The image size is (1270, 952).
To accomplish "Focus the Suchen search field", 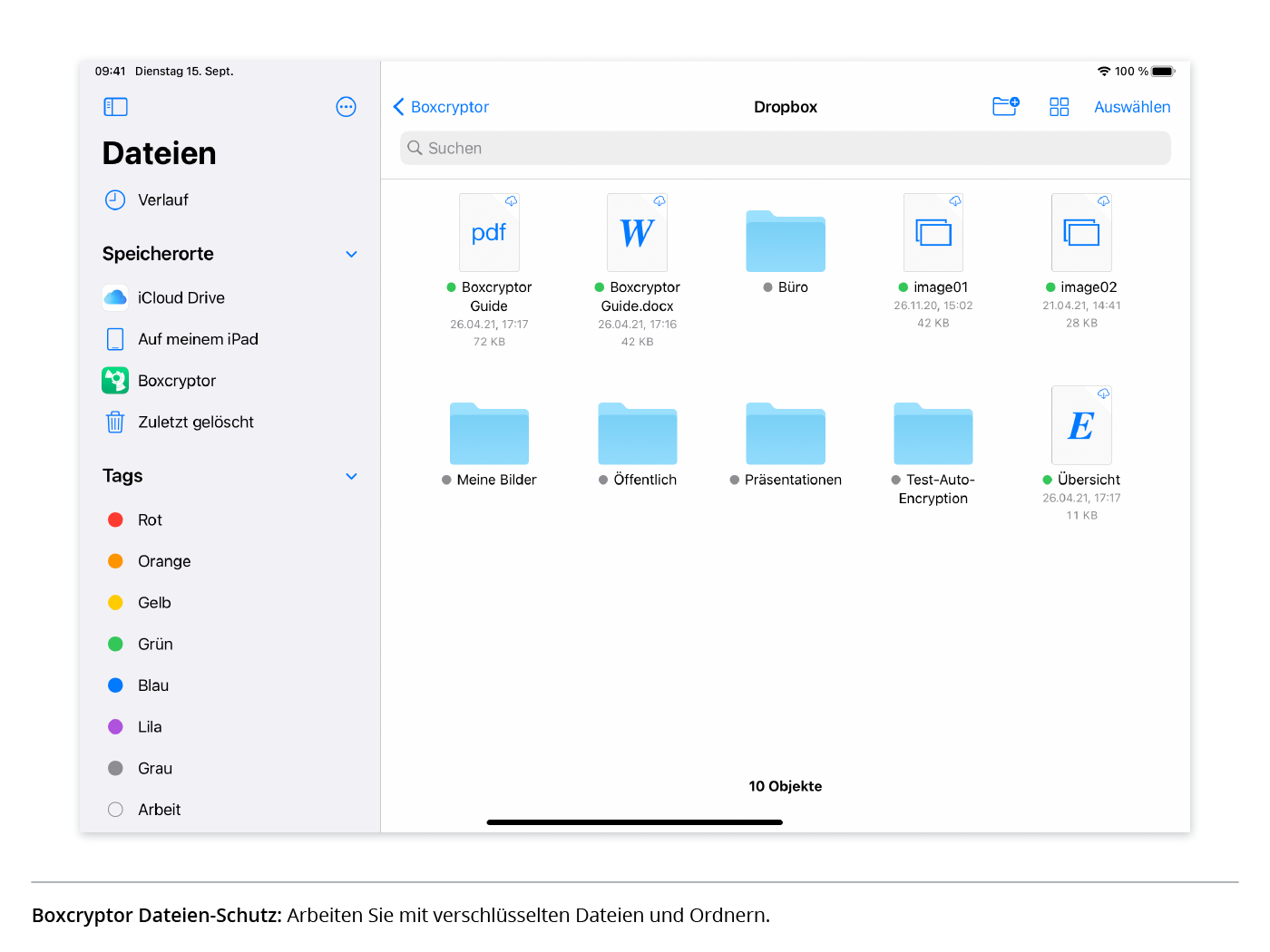I will point(786,148).
